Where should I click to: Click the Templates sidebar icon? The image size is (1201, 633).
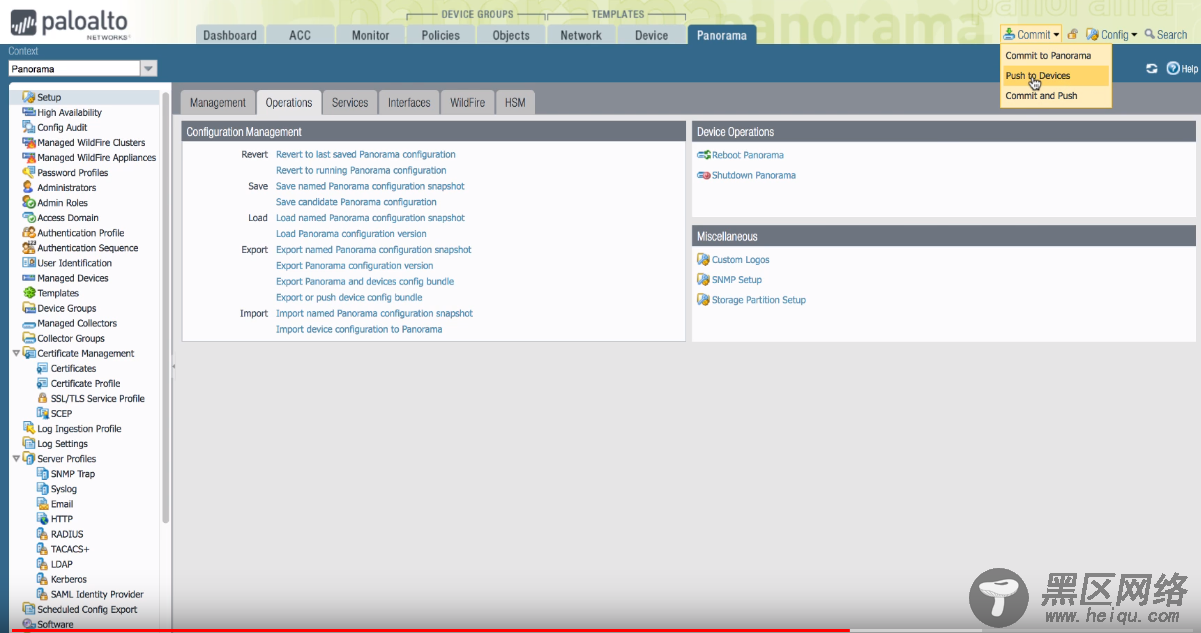(x=29, y=293)
